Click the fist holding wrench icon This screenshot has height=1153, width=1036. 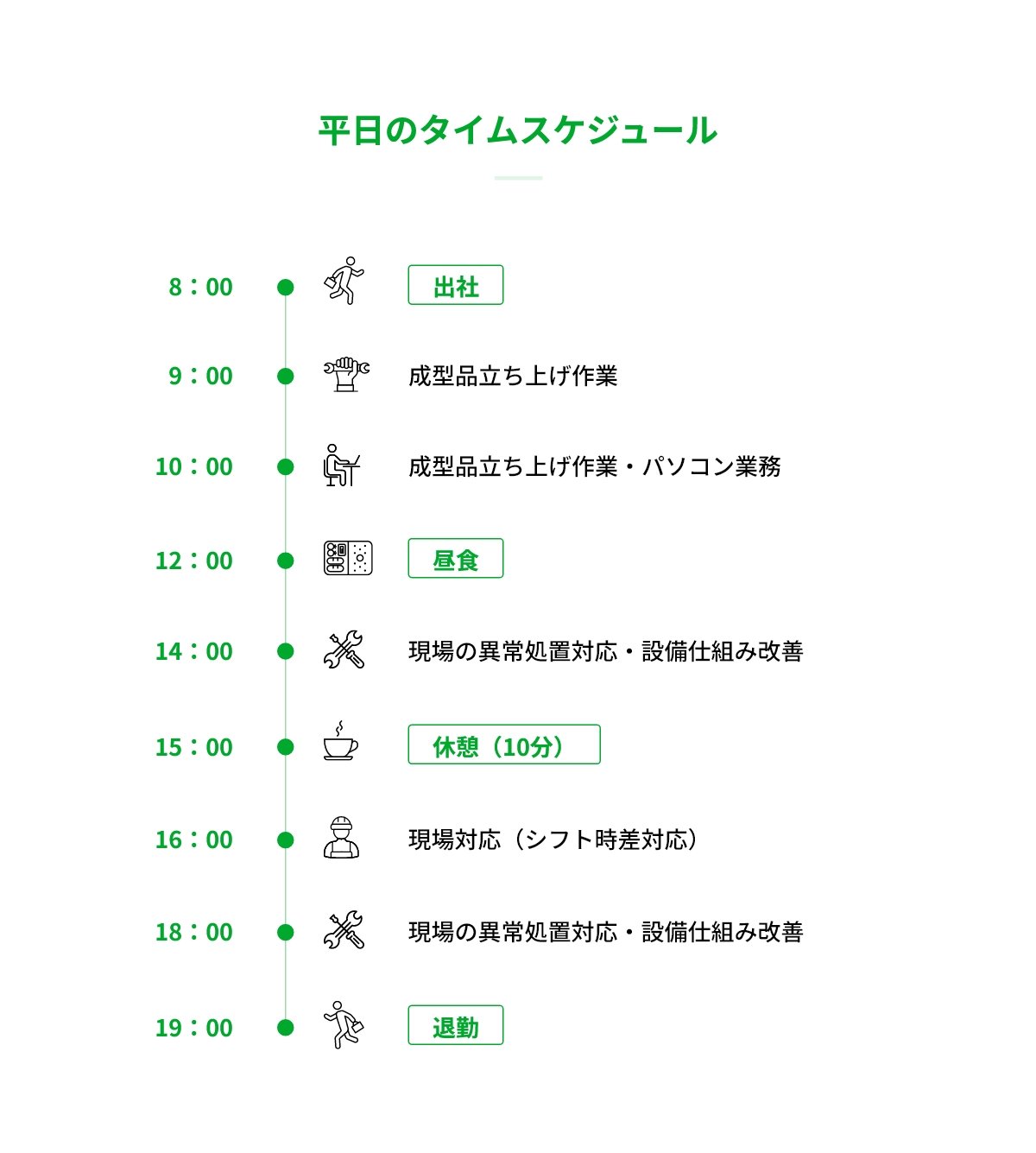pyautogui.click(x=346, y=375)
